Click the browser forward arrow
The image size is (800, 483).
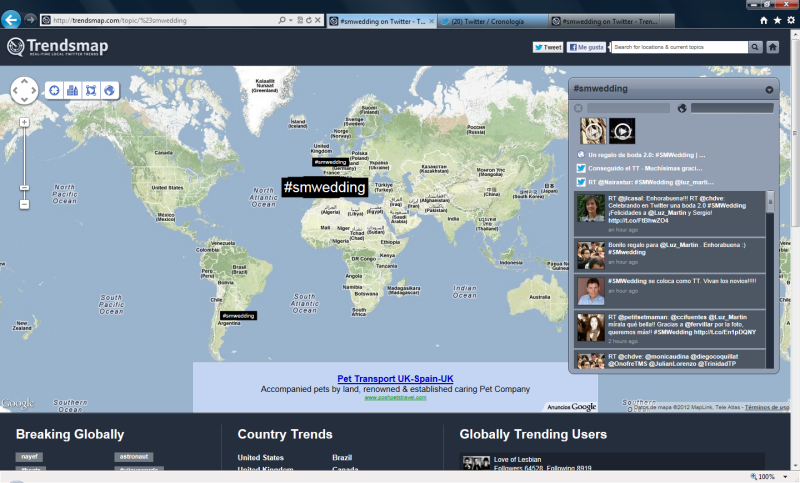pyautogui.click(x=30, y=19)
